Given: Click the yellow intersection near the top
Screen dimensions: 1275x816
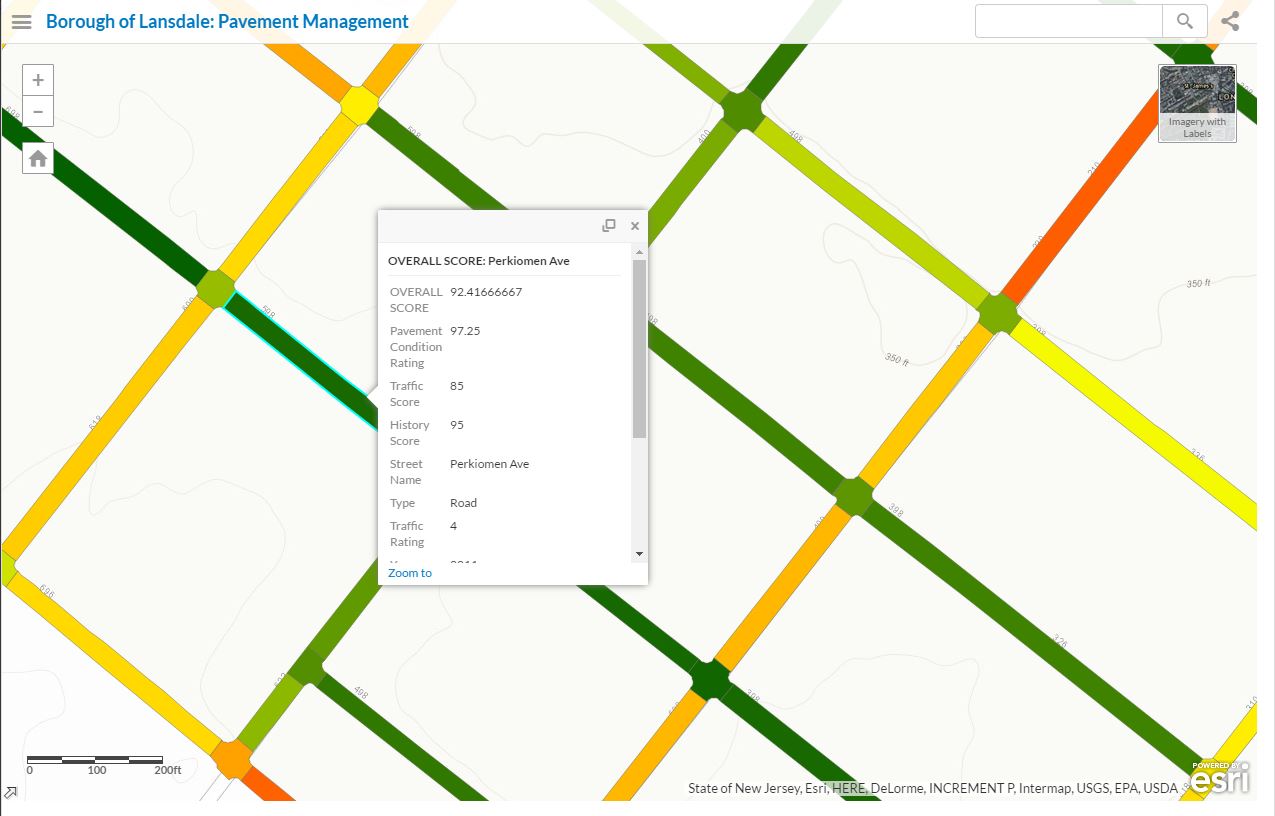Looking at the screenshot, I should [x=357, y=105].
